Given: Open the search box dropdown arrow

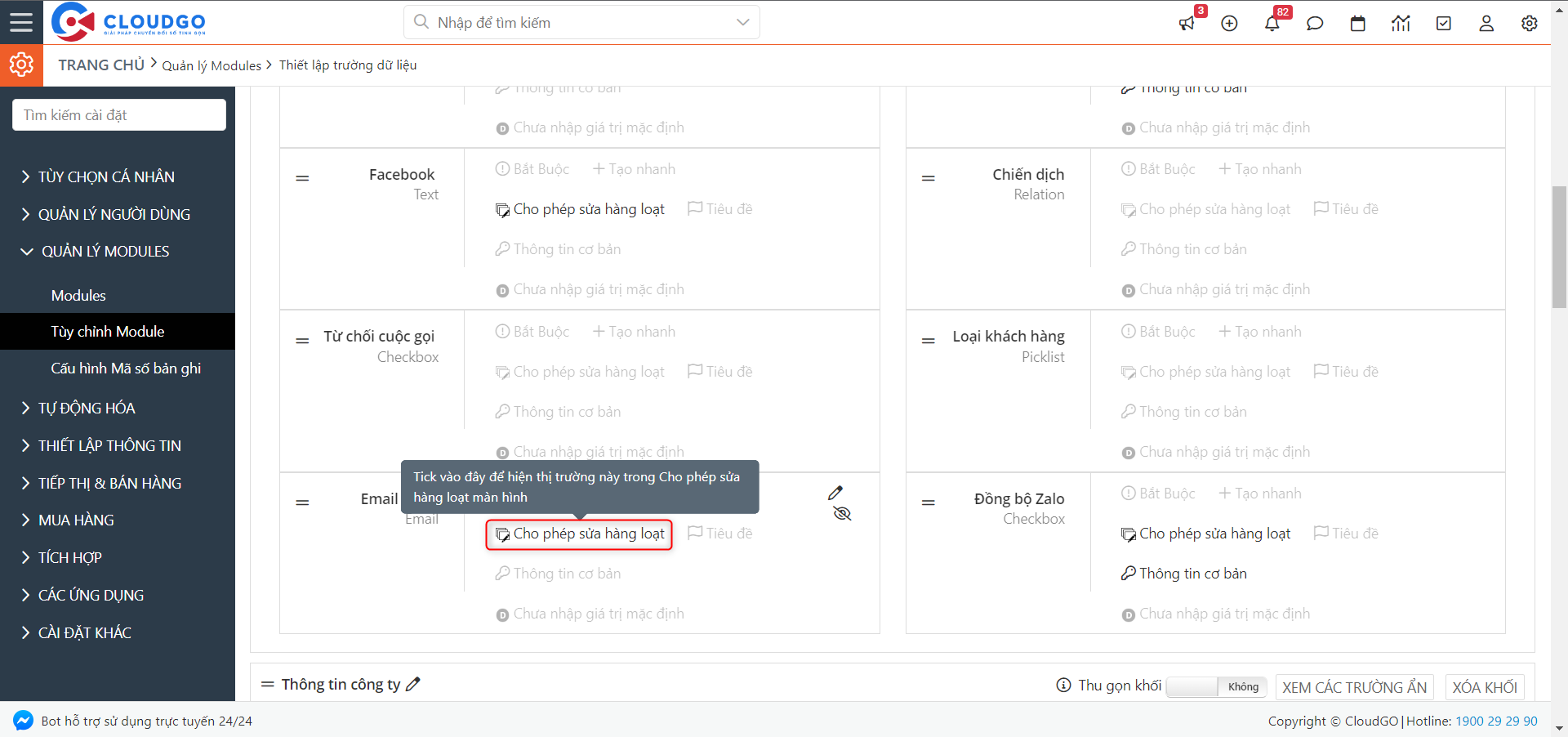Looking at the screenshot, I should (742, 22).
